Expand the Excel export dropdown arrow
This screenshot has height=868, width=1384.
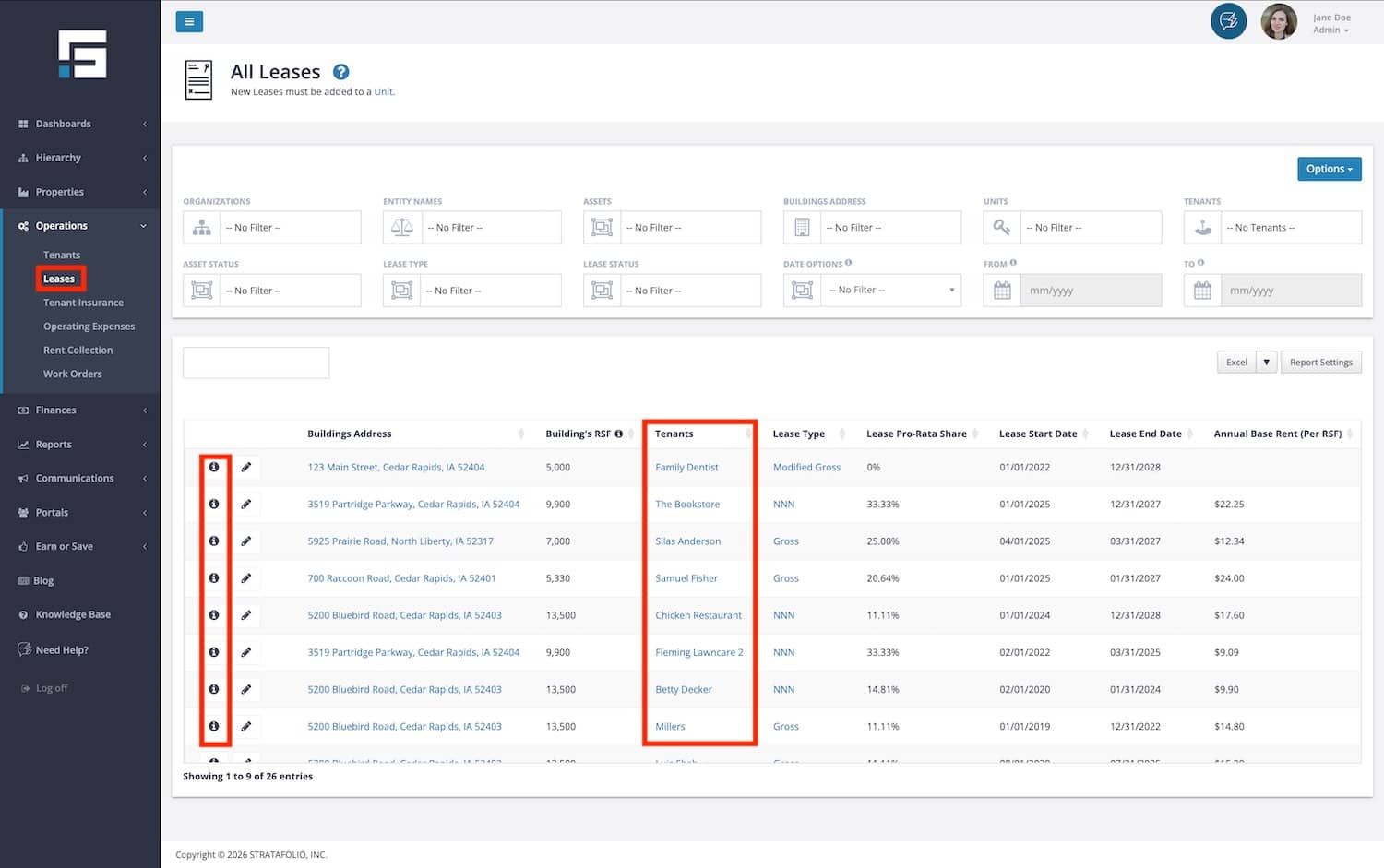pos(1267,363)
